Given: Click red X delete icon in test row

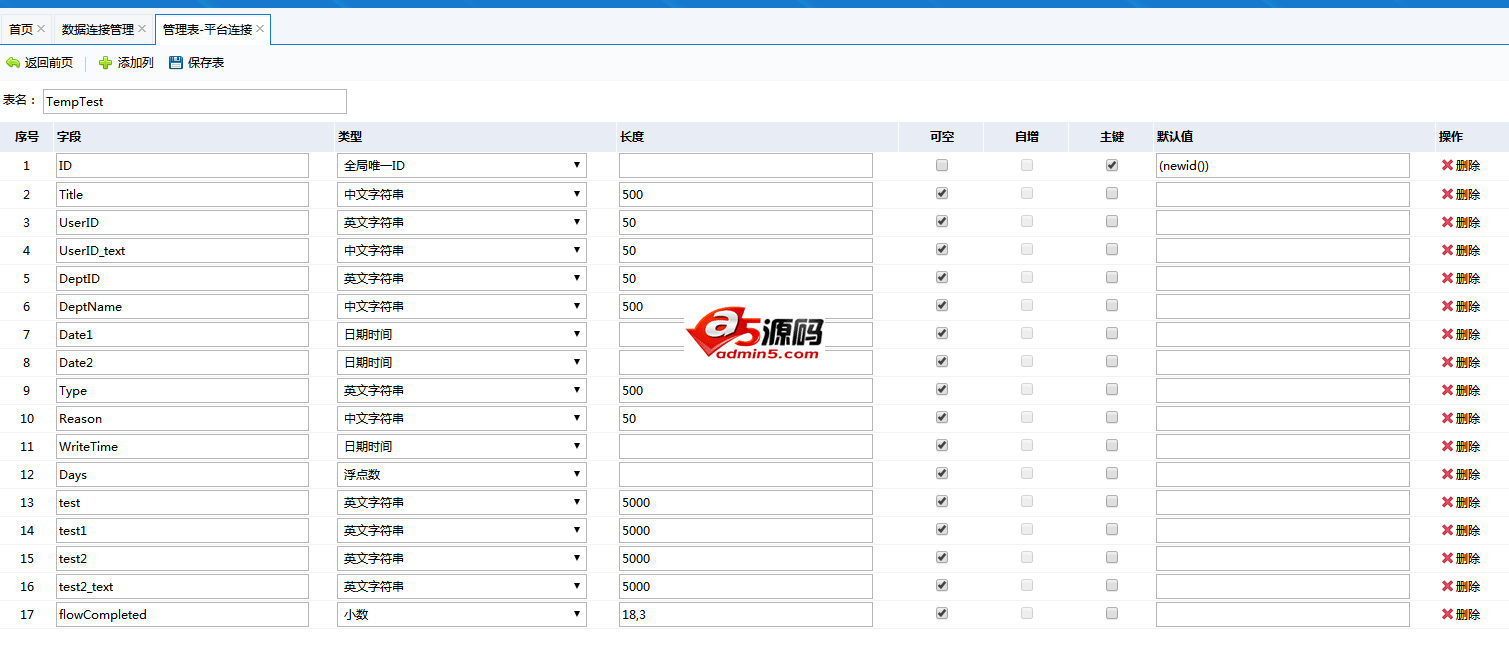Looking at the screenshot, I should [1447, 502].
